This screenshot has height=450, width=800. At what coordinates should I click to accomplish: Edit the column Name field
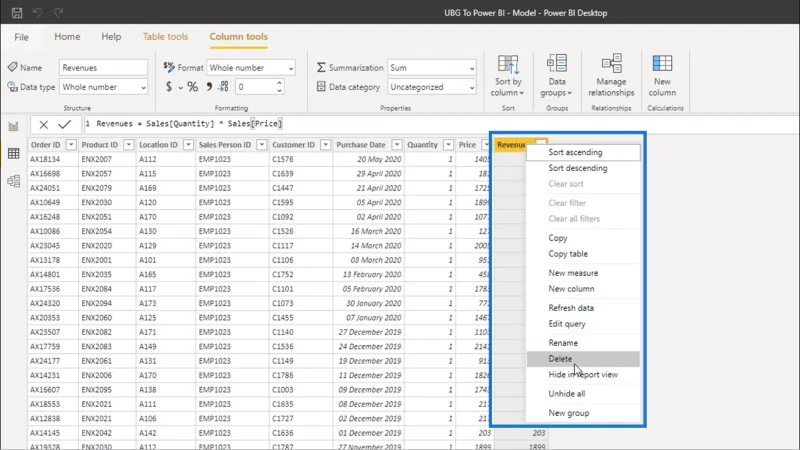click(103, 67)
